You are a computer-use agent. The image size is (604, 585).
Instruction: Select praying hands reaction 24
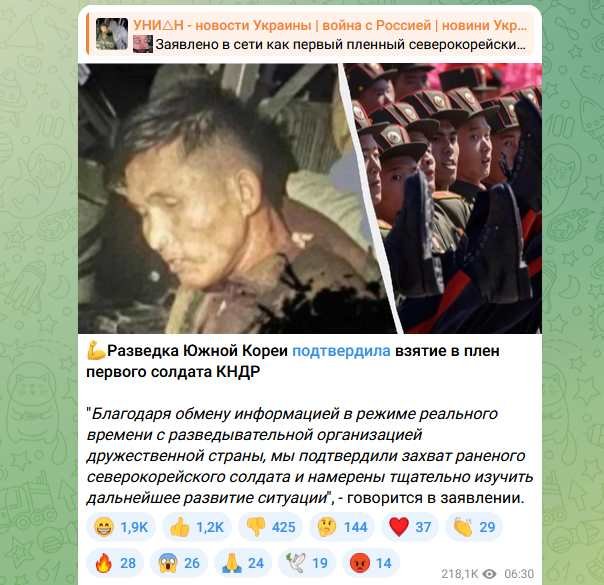click(243, 563)
